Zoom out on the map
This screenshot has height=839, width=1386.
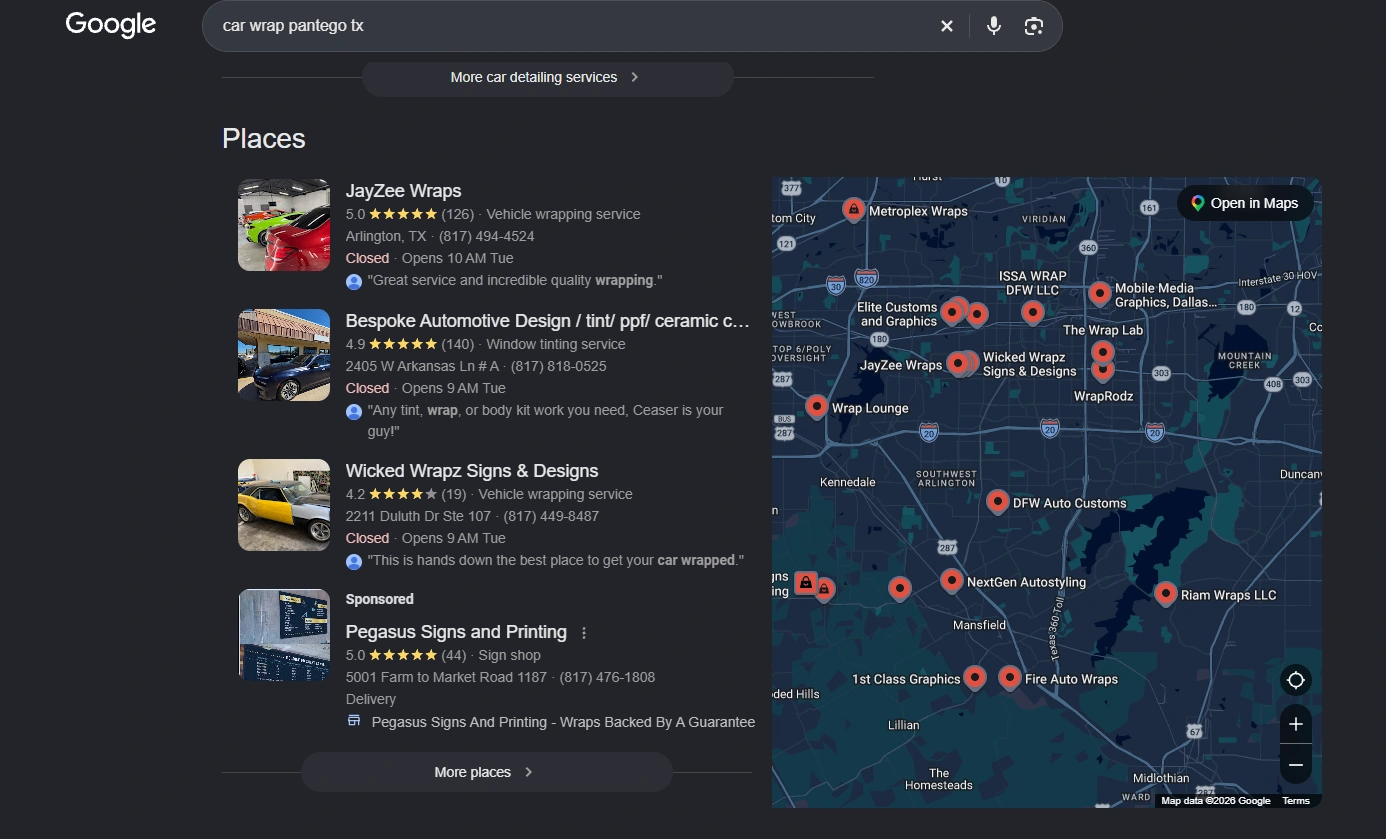(1296, 765)
